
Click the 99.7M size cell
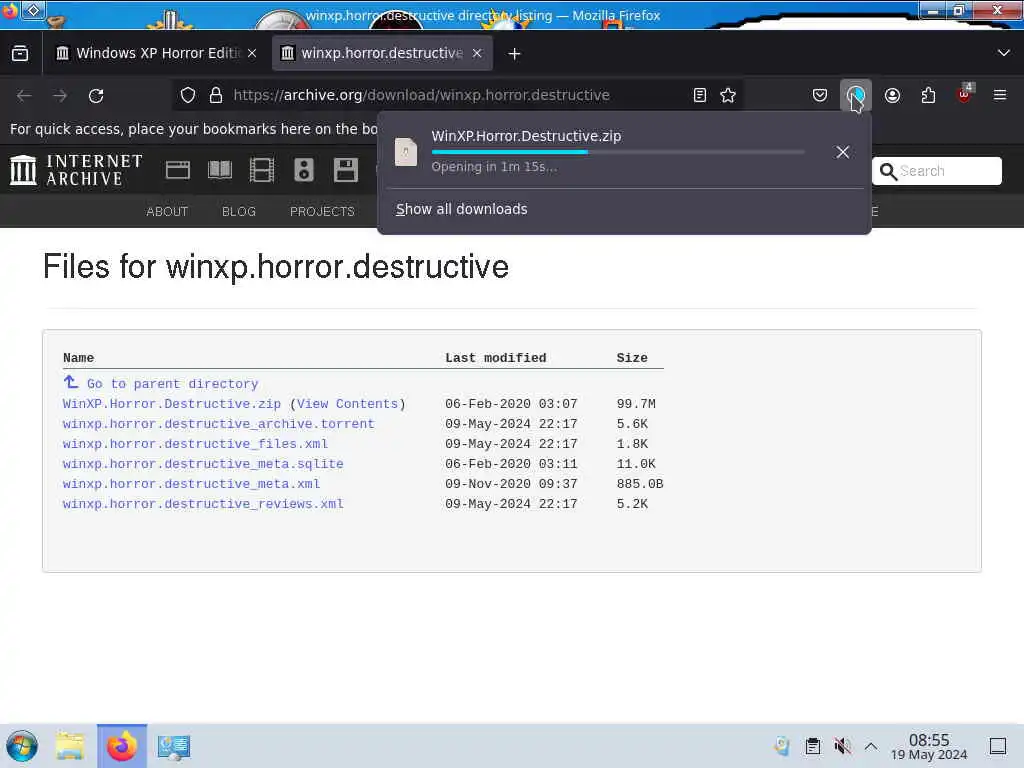click(x=636, y=404)
